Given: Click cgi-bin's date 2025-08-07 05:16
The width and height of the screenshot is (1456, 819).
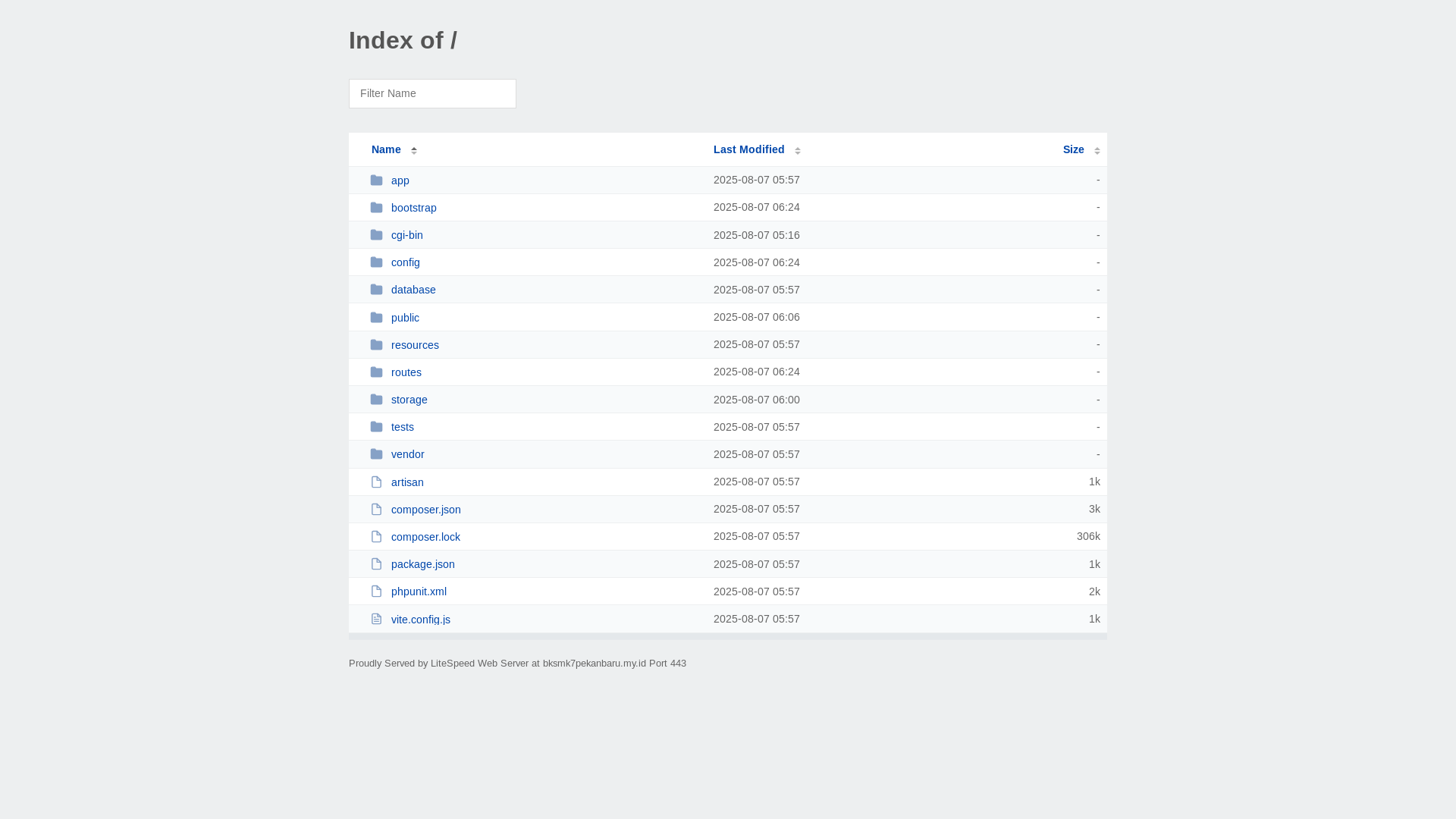Looking at the screenshot, I should [757, 235].
